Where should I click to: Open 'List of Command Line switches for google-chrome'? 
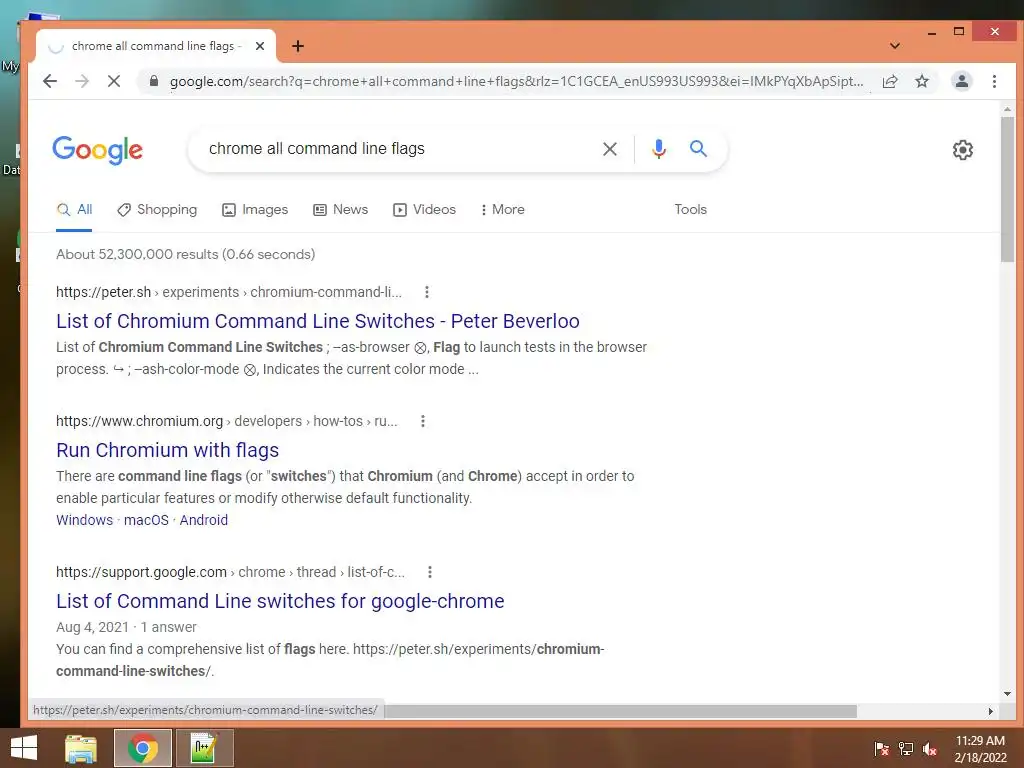(280, 601)
